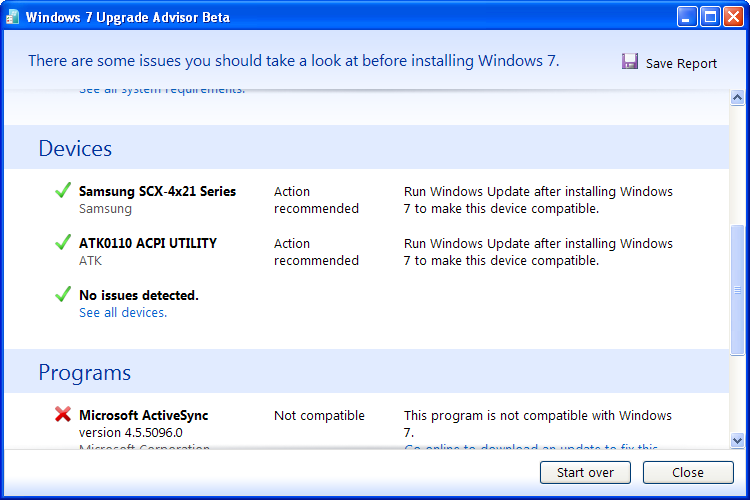Click Windows Update advice text for Samsung device
The image size is (750, 500).
coord(538,200)
